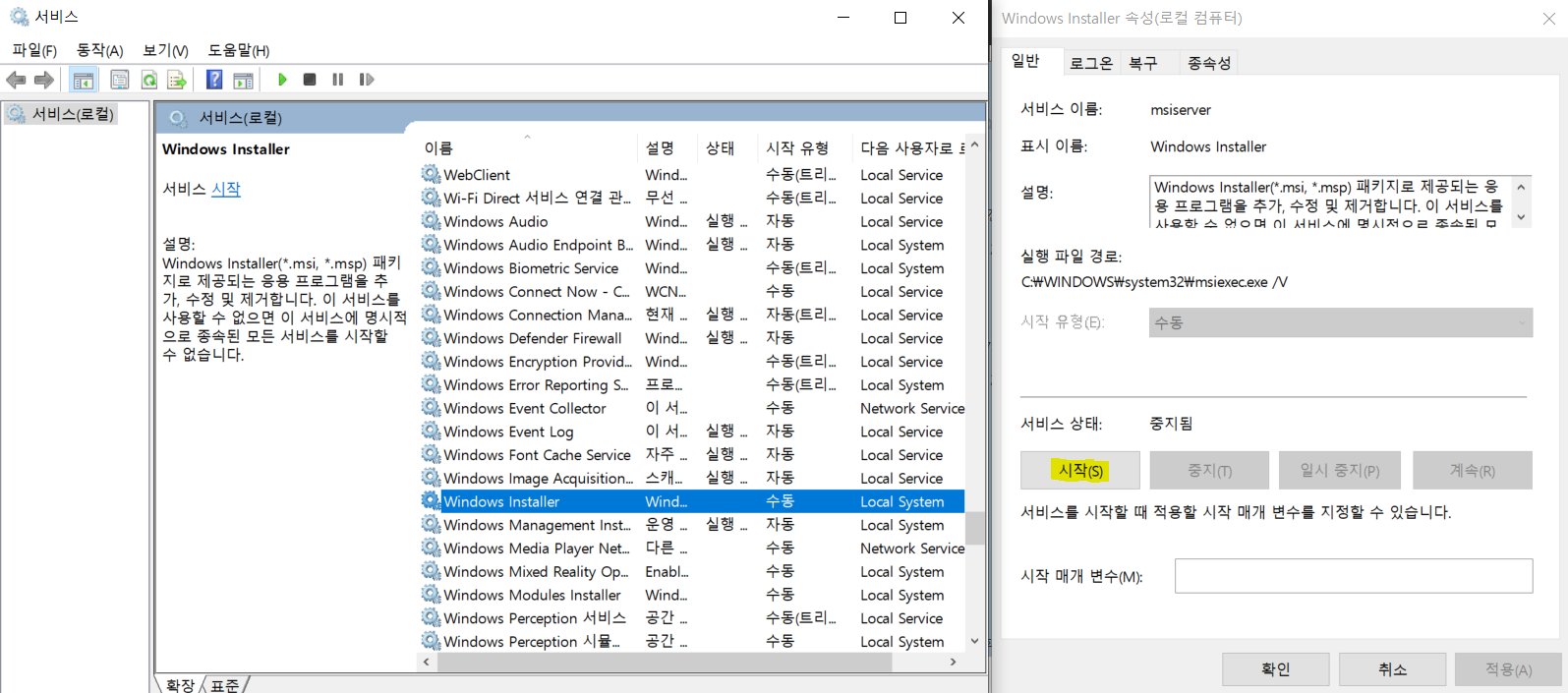Click services list scrollbar up arrow
Screen dimensions: 1568x693
pos(974,145)
